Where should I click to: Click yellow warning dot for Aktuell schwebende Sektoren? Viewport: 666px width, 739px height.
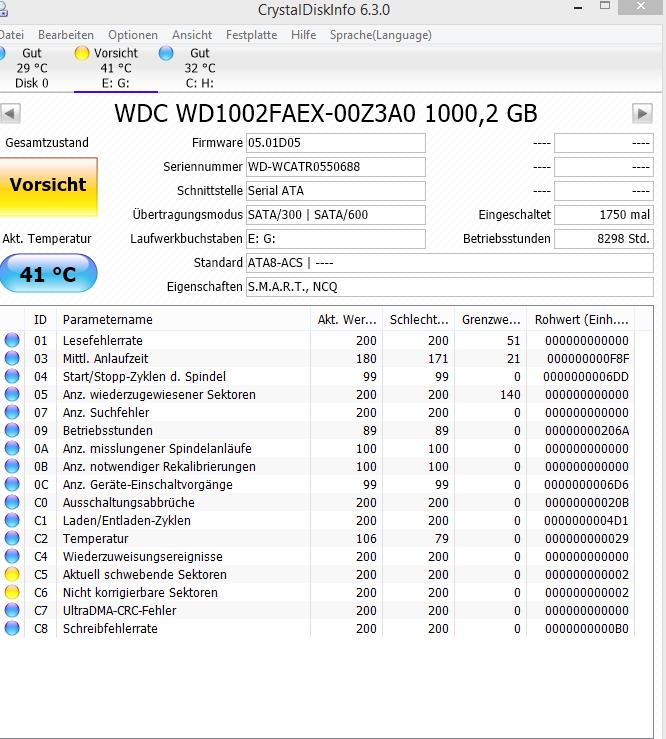12,574
